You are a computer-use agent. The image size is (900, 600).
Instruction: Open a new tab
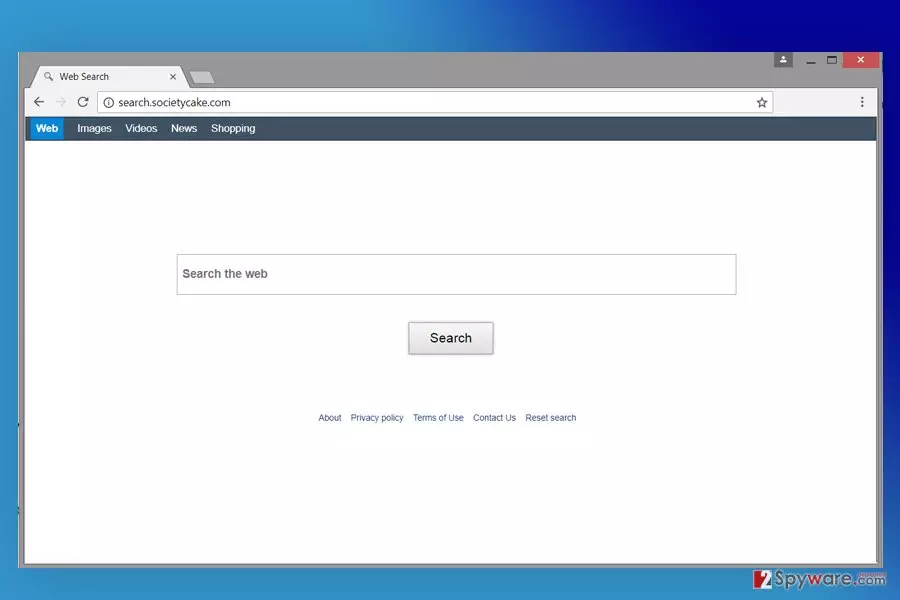201,77
